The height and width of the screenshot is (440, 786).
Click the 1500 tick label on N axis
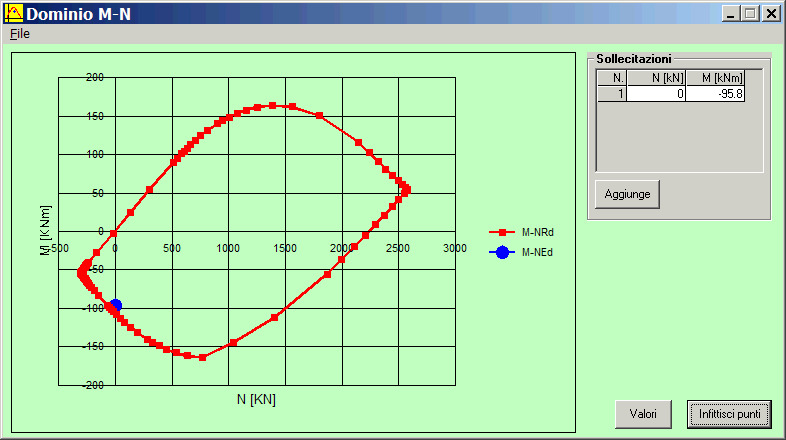285,248
